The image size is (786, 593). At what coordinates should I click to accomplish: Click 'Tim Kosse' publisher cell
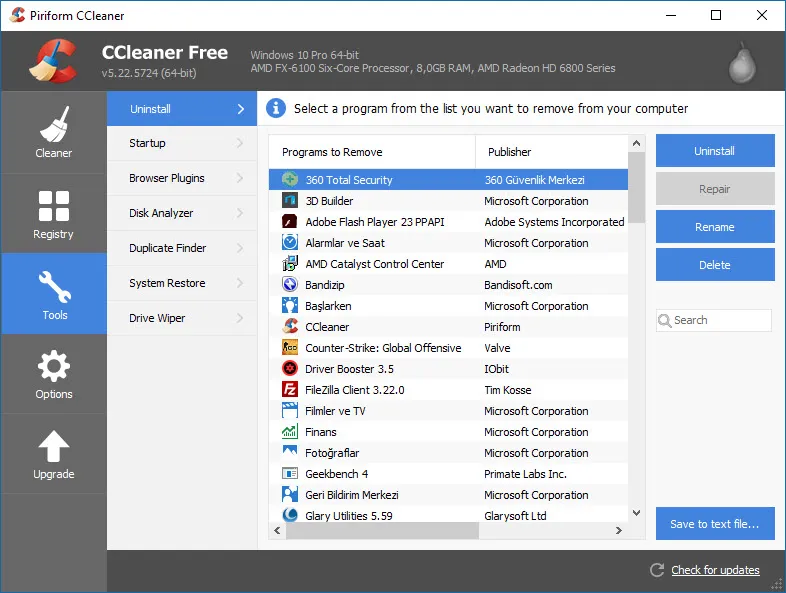(x=508, y=390)
